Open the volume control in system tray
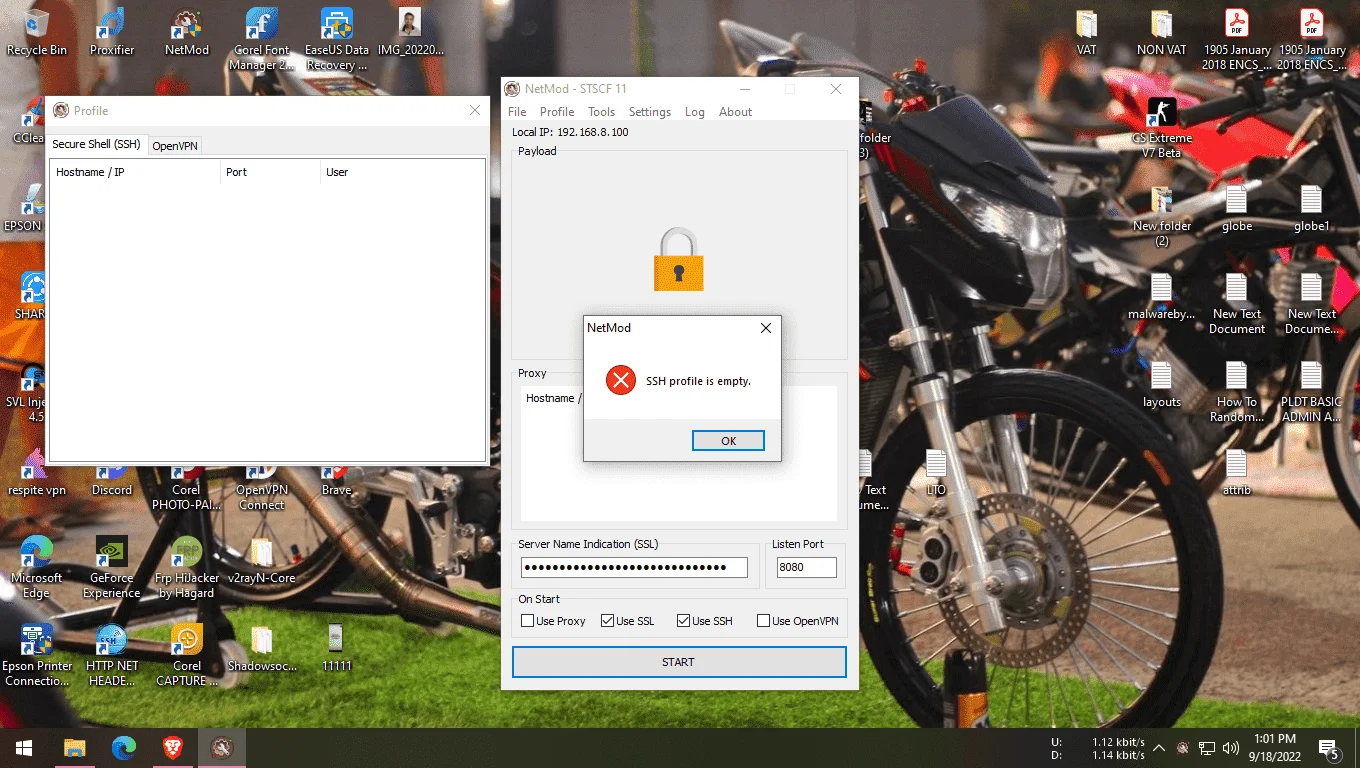 (1231, 747)
